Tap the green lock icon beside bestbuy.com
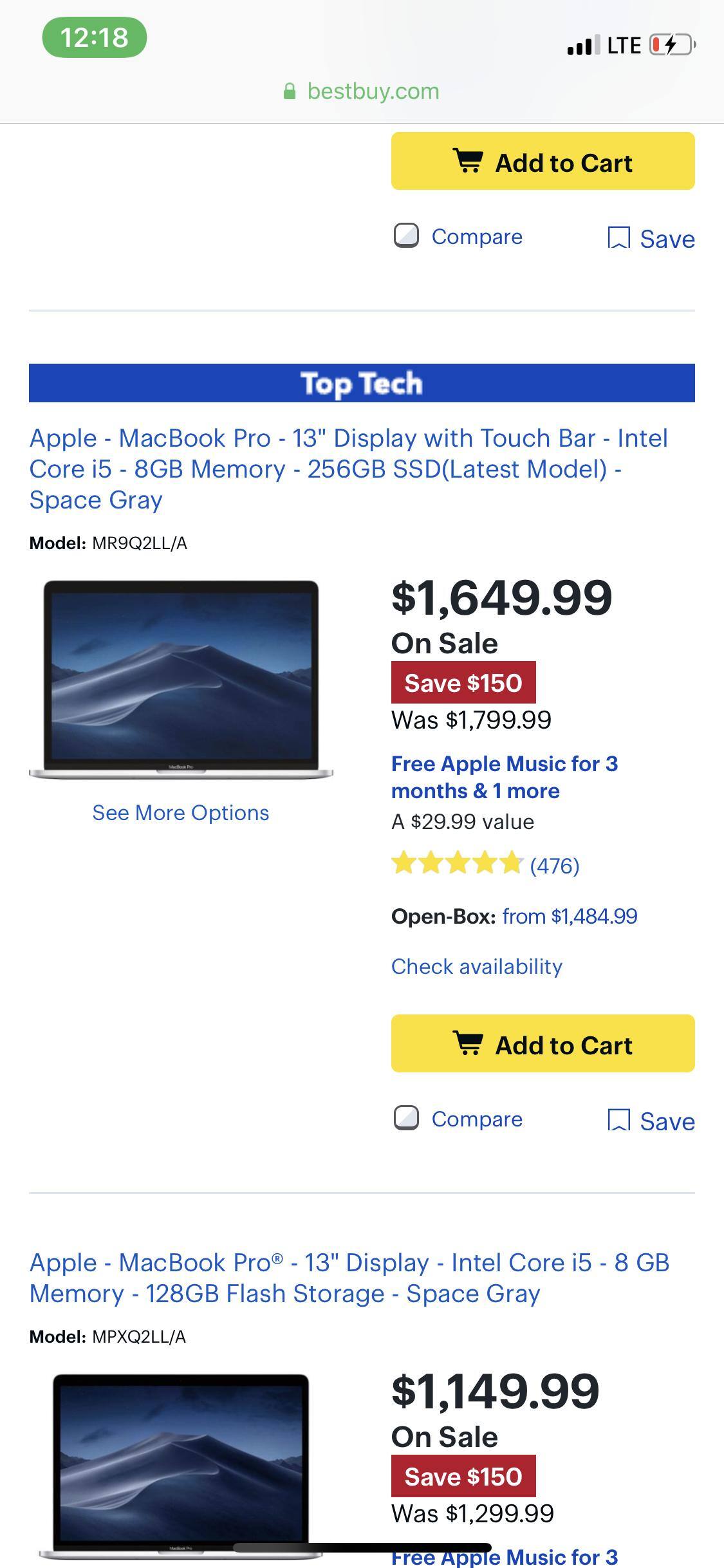 click(290, 91)
